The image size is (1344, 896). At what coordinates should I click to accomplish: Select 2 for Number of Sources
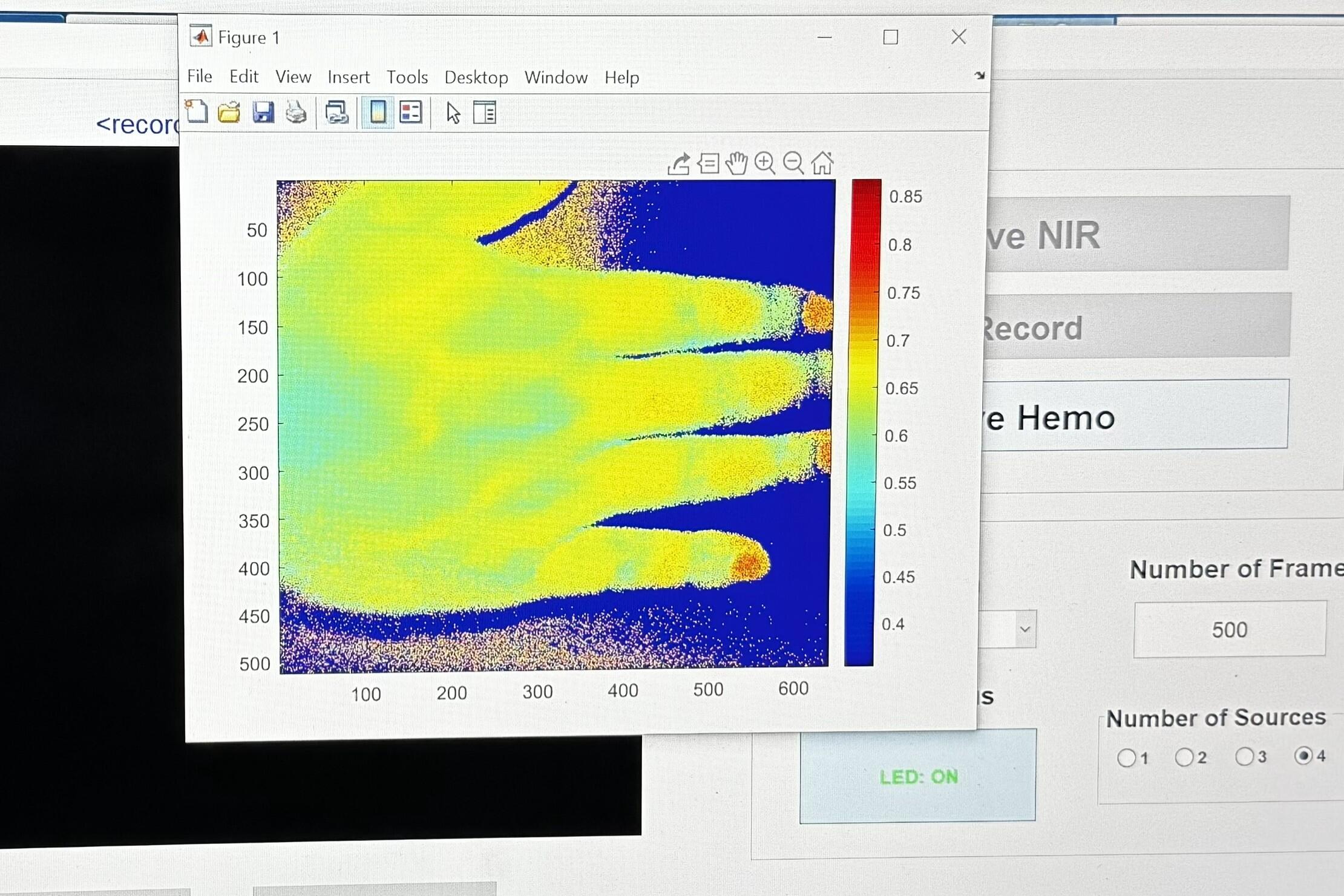tap(1184, 757)
